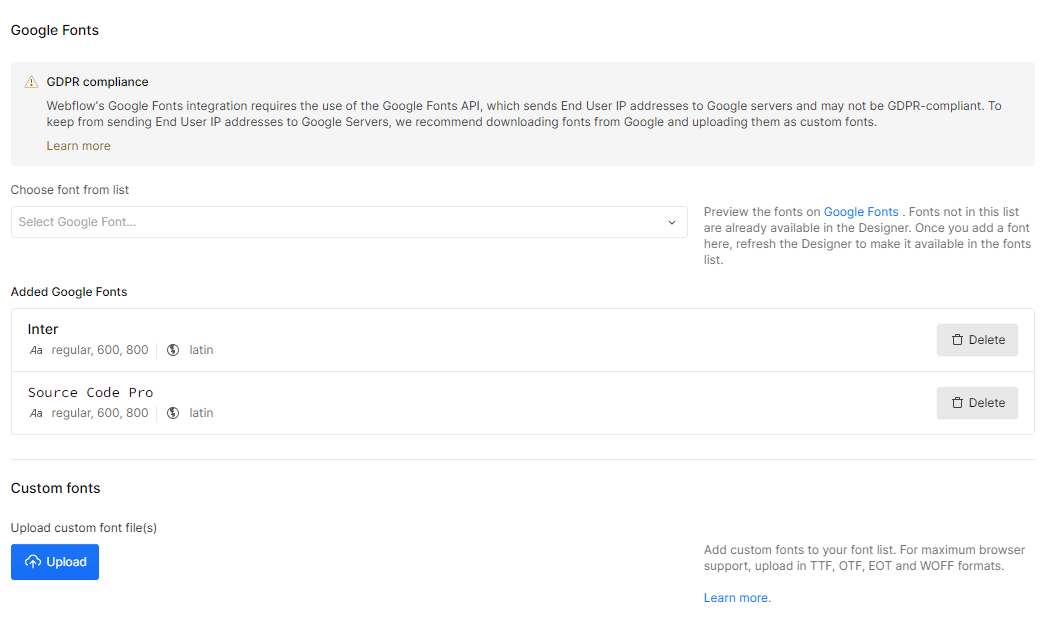Click Inter's 'regular, 600, 800' weights text
The image size is (1042, 626).
tap(100, 350)
